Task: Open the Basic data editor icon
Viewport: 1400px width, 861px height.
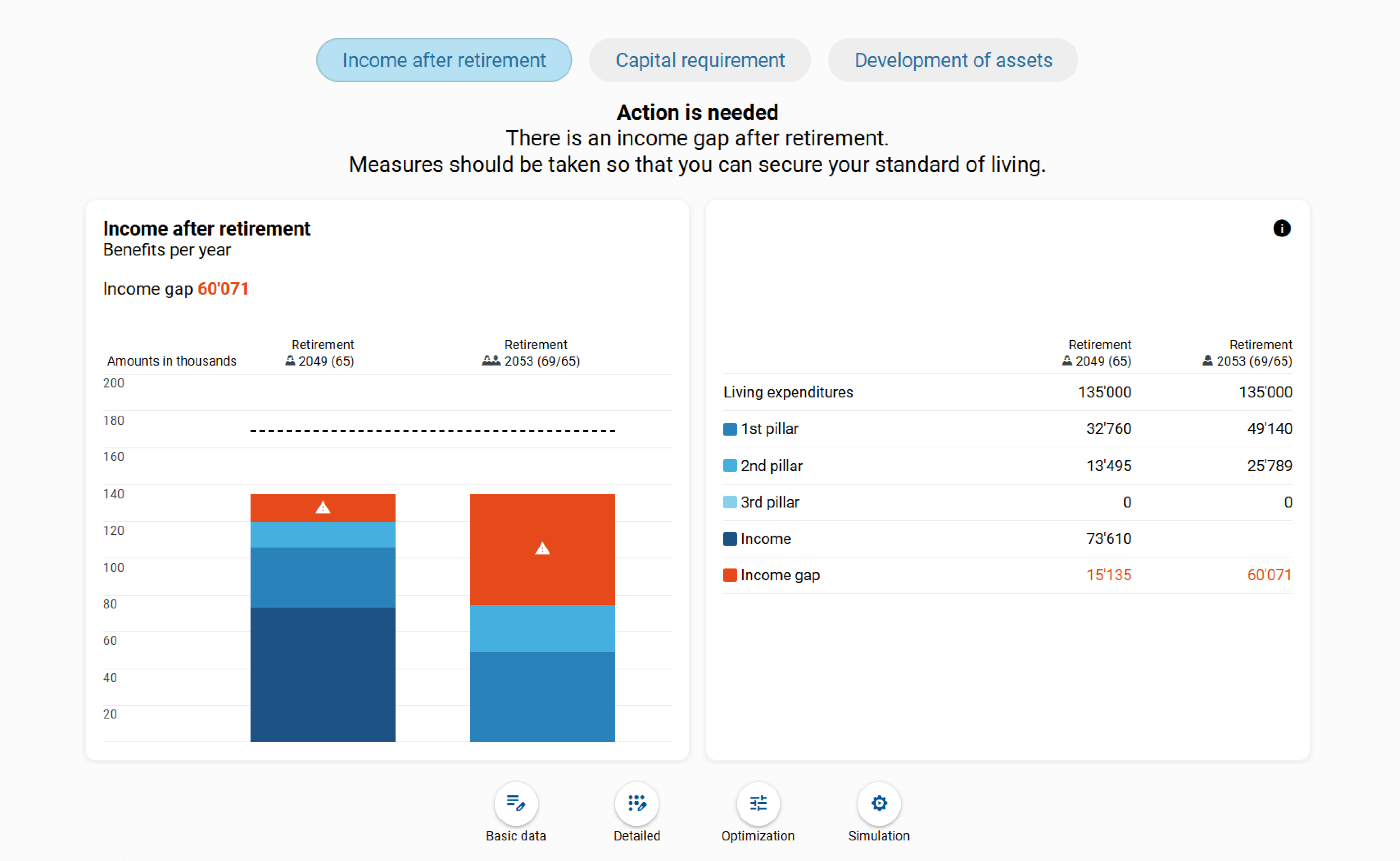Action: coord(515,803)
